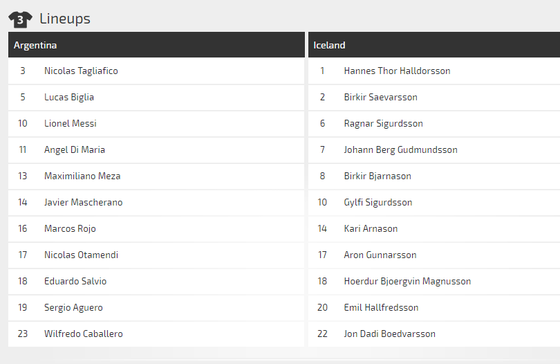The image size is (560, 364).
Task: Click the Lineups section heading
Action: [65, 19]
